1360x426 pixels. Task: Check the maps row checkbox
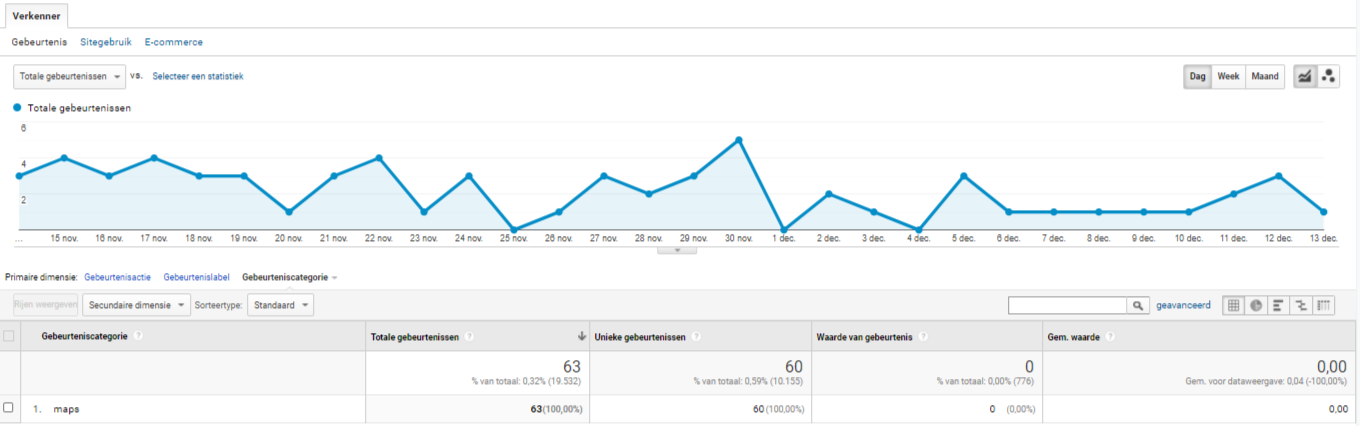[x=9, y=408]
